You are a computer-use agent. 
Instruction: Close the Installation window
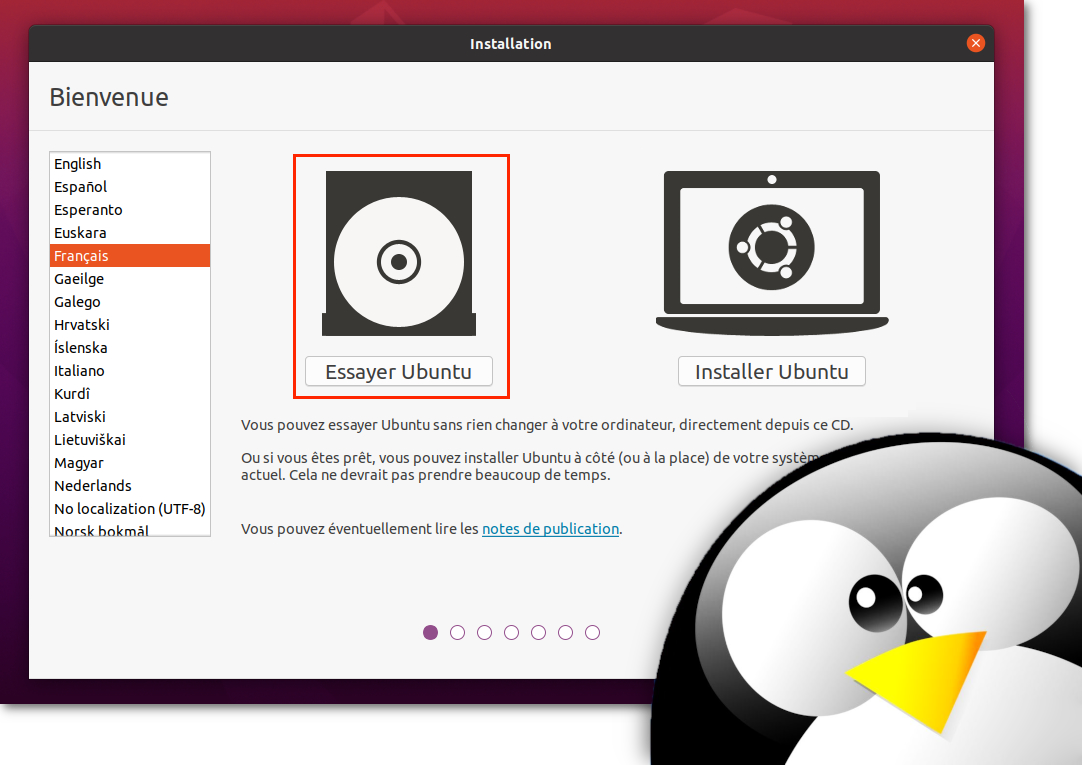coord(975,43)
